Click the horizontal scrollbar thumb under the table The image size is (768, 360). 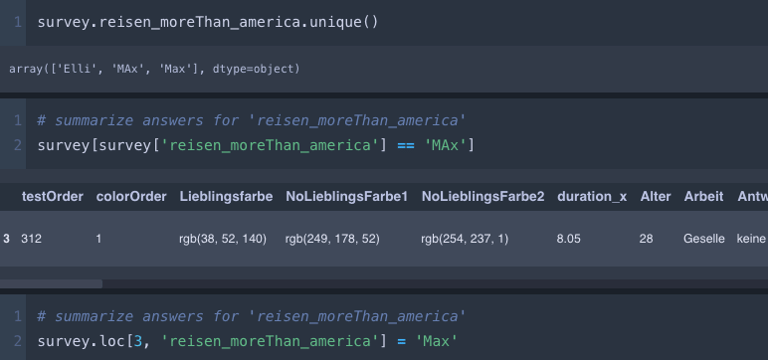tap(51, 284)
